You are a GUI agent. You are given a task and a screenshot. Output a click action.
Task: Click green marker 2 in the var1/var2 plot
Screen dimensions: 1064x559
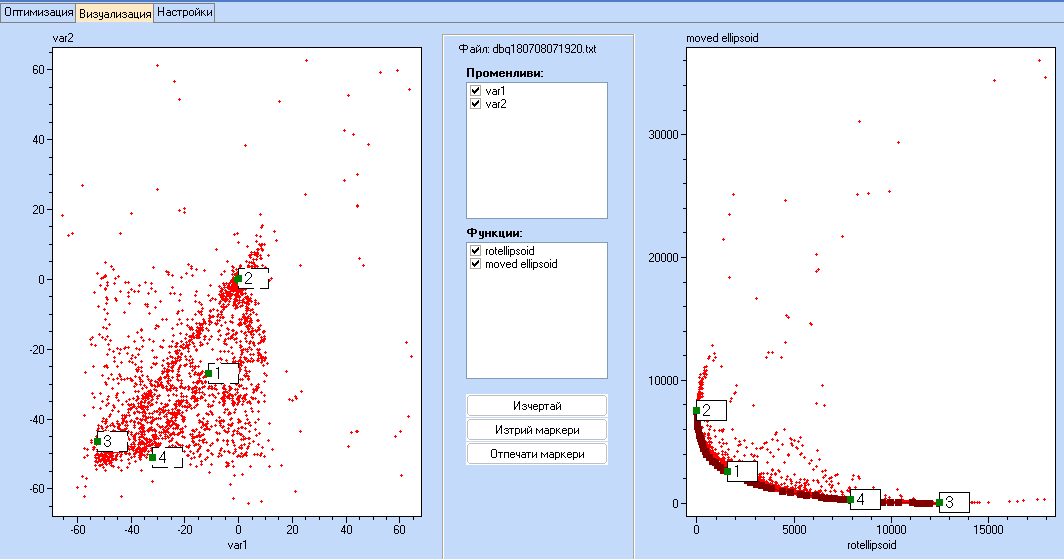(x=238, y=279)
